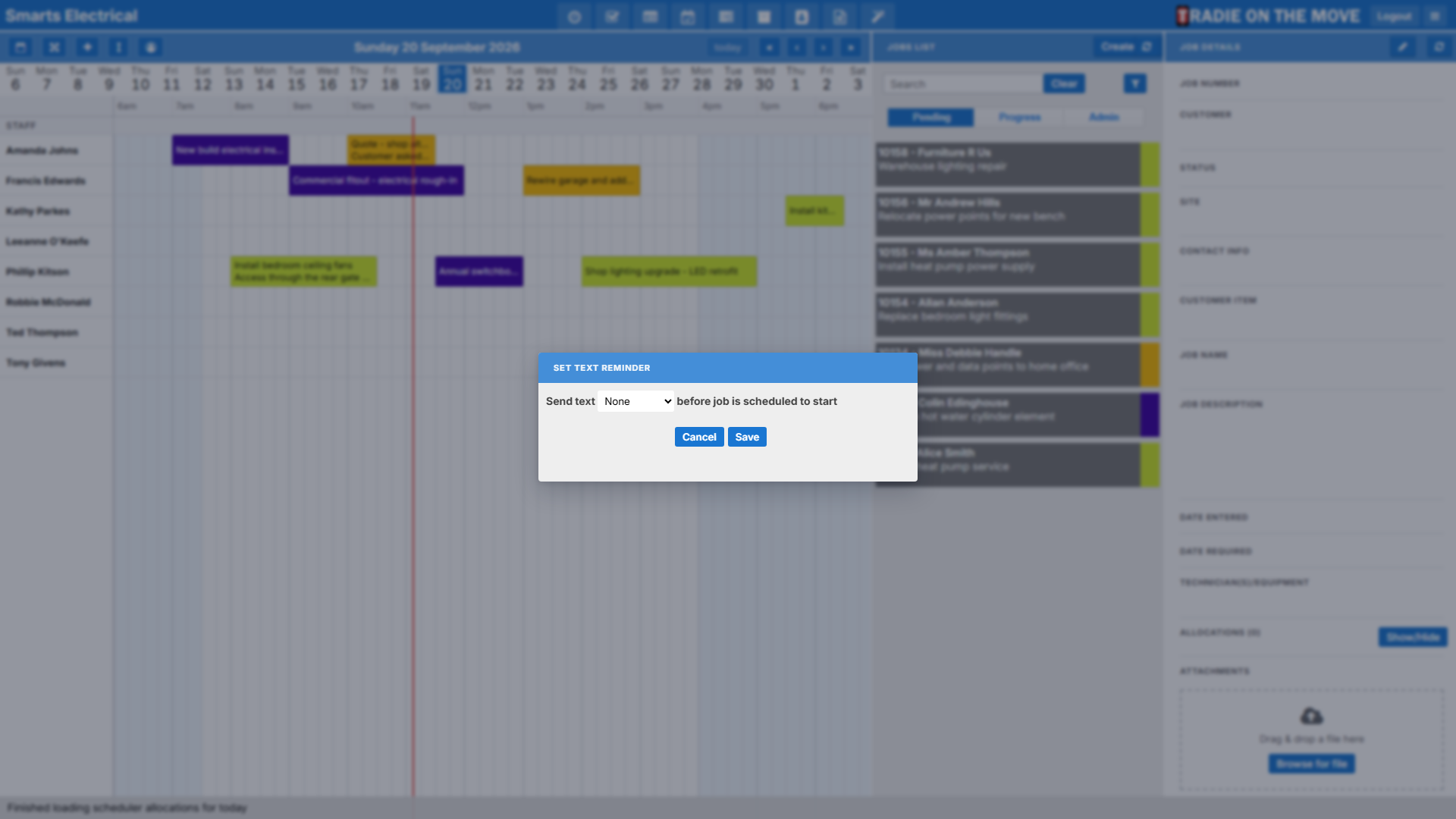Screen dimensions: 1456x819
Task: Click the red current-time marker line
Action: pyautogui.click(x=413, y=455)
